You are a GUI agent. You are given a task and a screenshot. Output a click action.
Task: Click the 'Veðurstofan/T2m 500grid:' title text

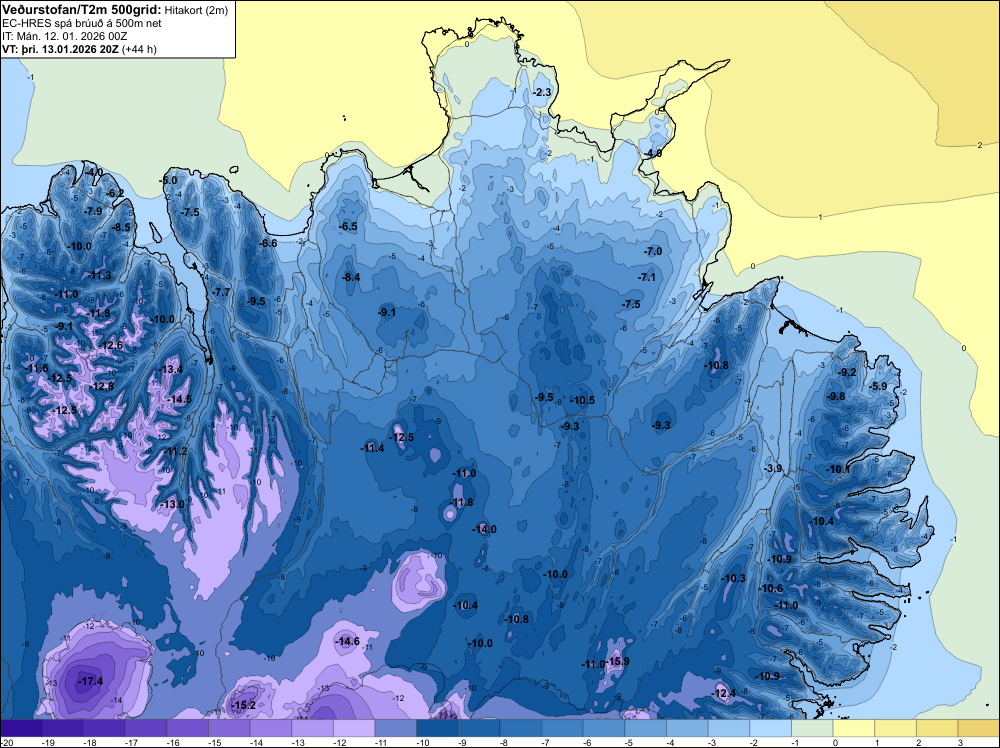coord(82,10)
